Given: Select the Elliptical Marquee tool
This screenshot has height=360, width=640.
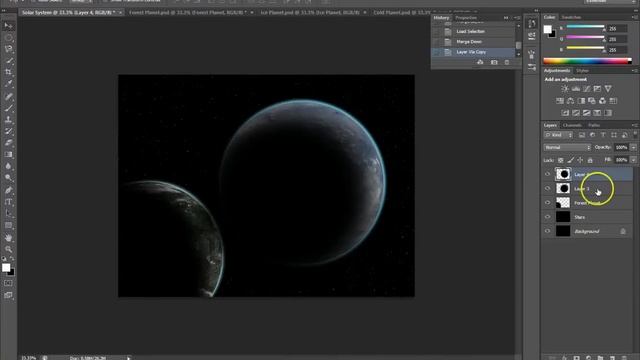Looking at the screenshot, I should (x=8, y=38).
